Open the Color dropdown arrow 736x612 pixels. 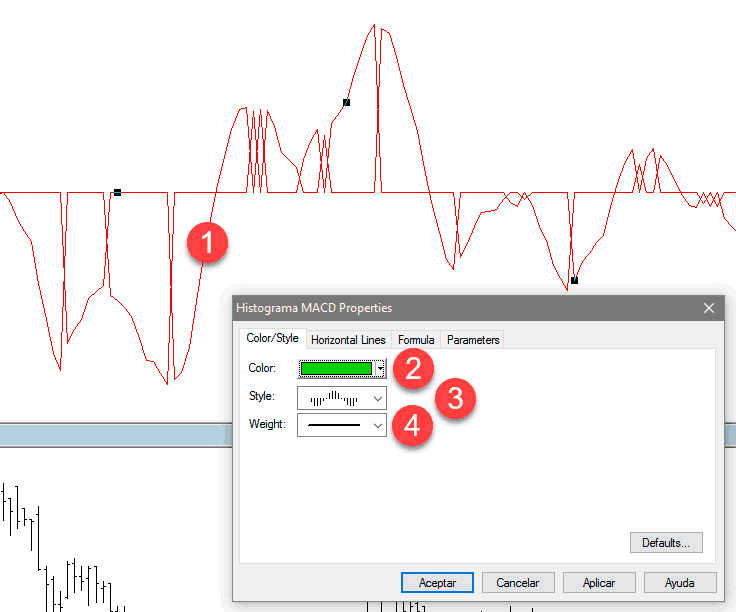pyautogui.click(x=380, y=368)
